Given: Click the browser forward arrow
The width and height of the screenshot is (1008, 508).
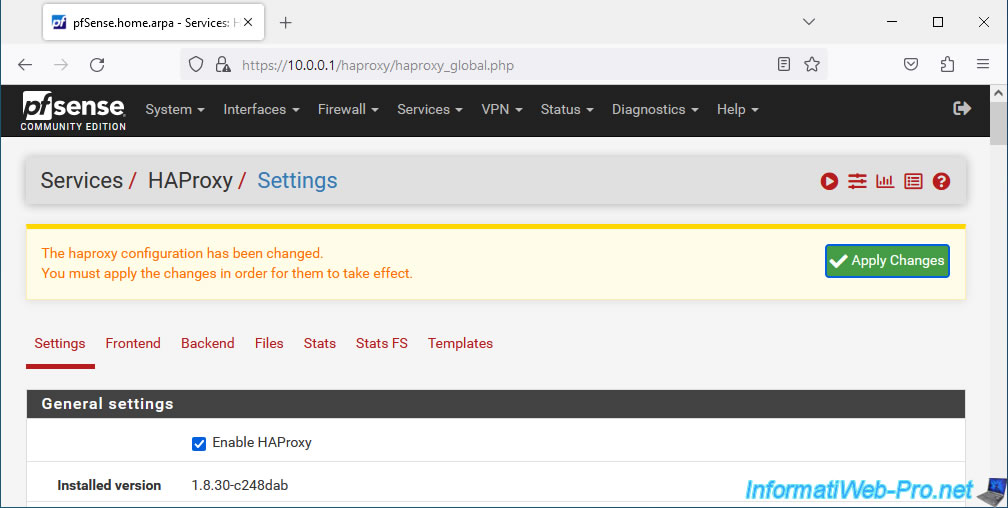Looking at the screenshot, I should click(x=61, y=64).
